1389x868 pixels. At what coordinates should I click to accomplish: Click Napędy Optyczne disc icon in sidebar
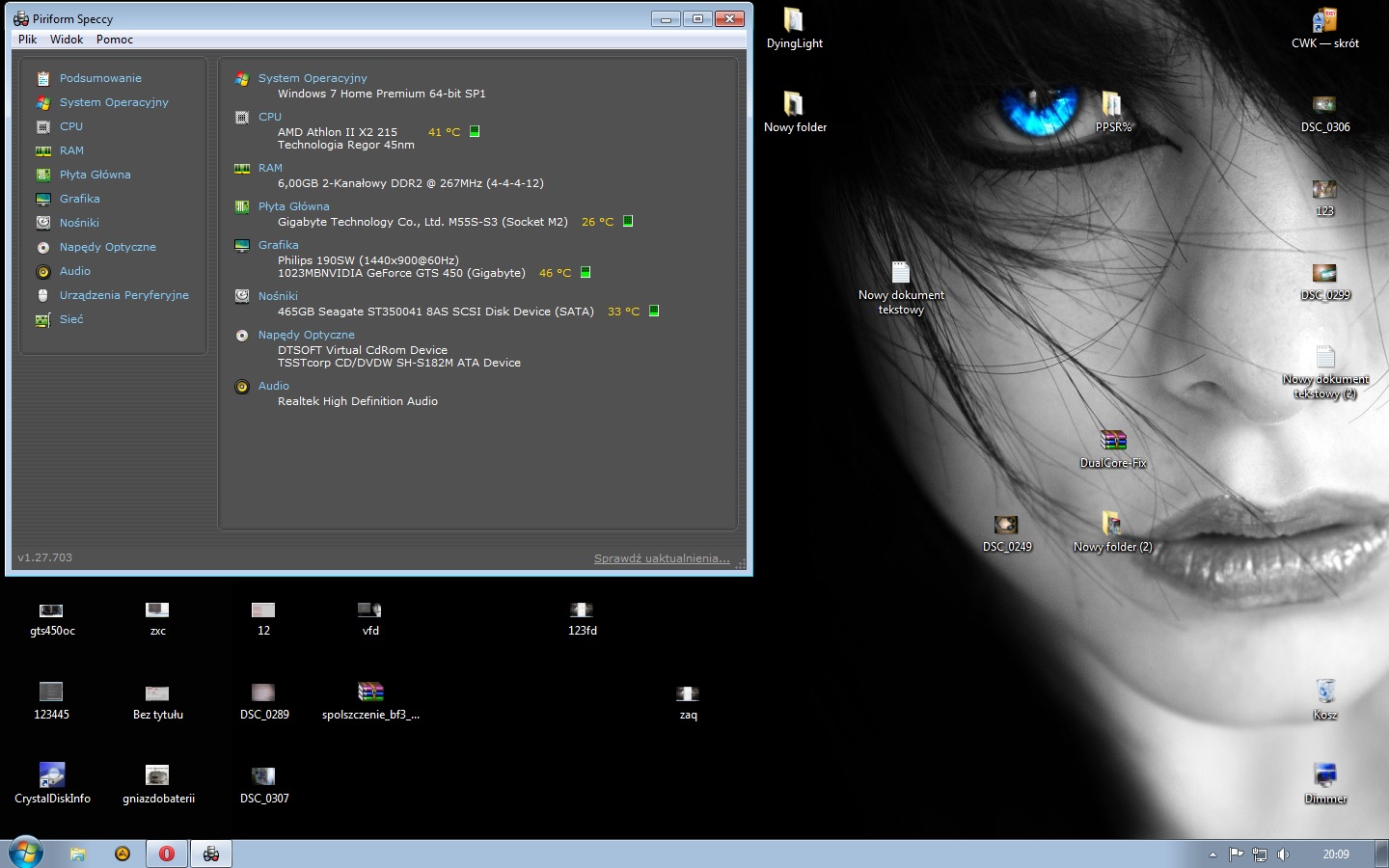(x=43, y=247)
